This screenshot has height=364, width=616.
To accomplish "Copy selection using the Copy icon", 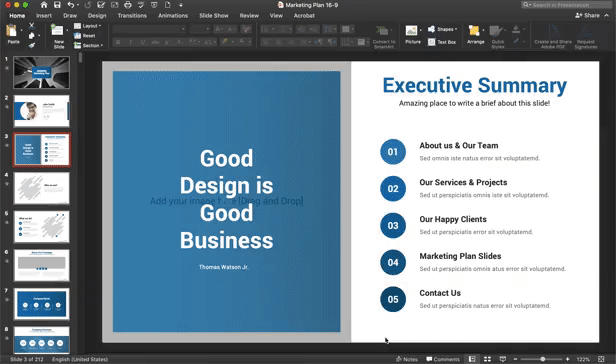I will [x=32, y=35].
